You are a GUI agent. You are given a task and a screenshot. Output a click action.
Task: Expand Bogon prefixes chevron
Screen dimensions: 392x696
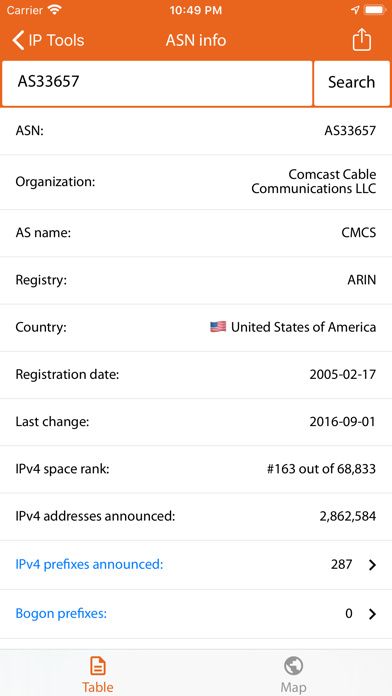372,614
